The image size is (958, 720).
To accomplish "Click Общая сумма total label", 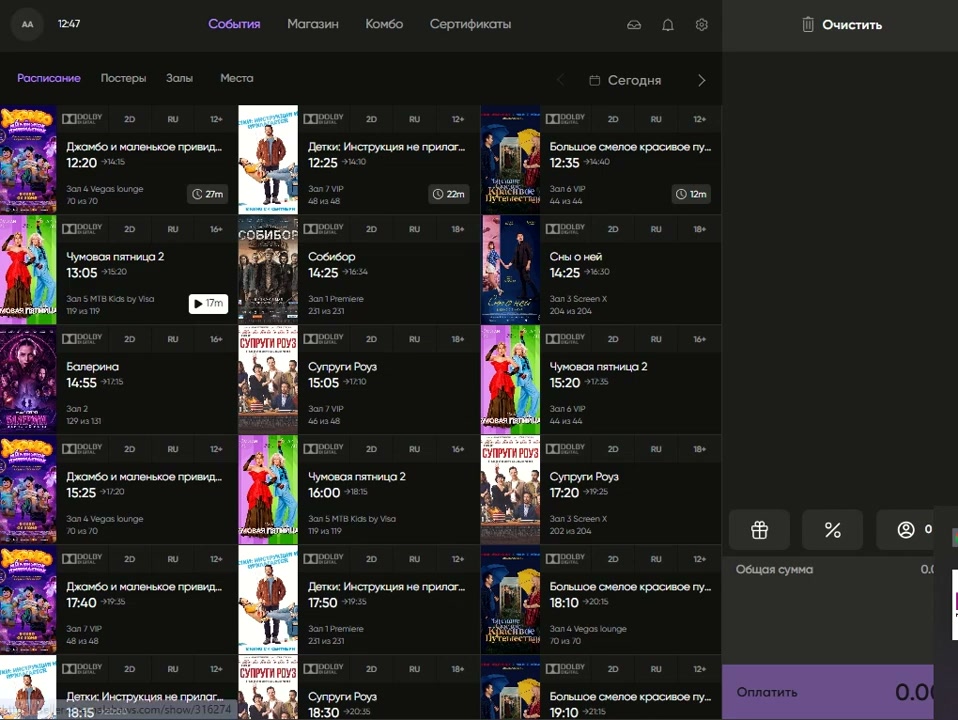I will [774, 570].
